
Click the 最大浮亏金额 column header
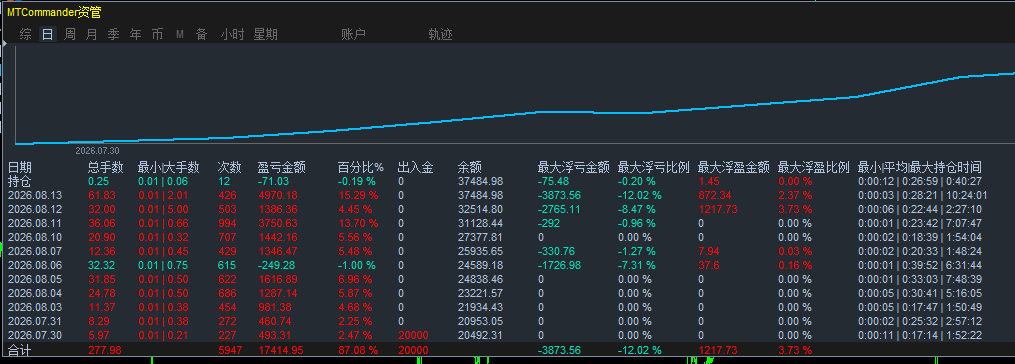point(574,168)
